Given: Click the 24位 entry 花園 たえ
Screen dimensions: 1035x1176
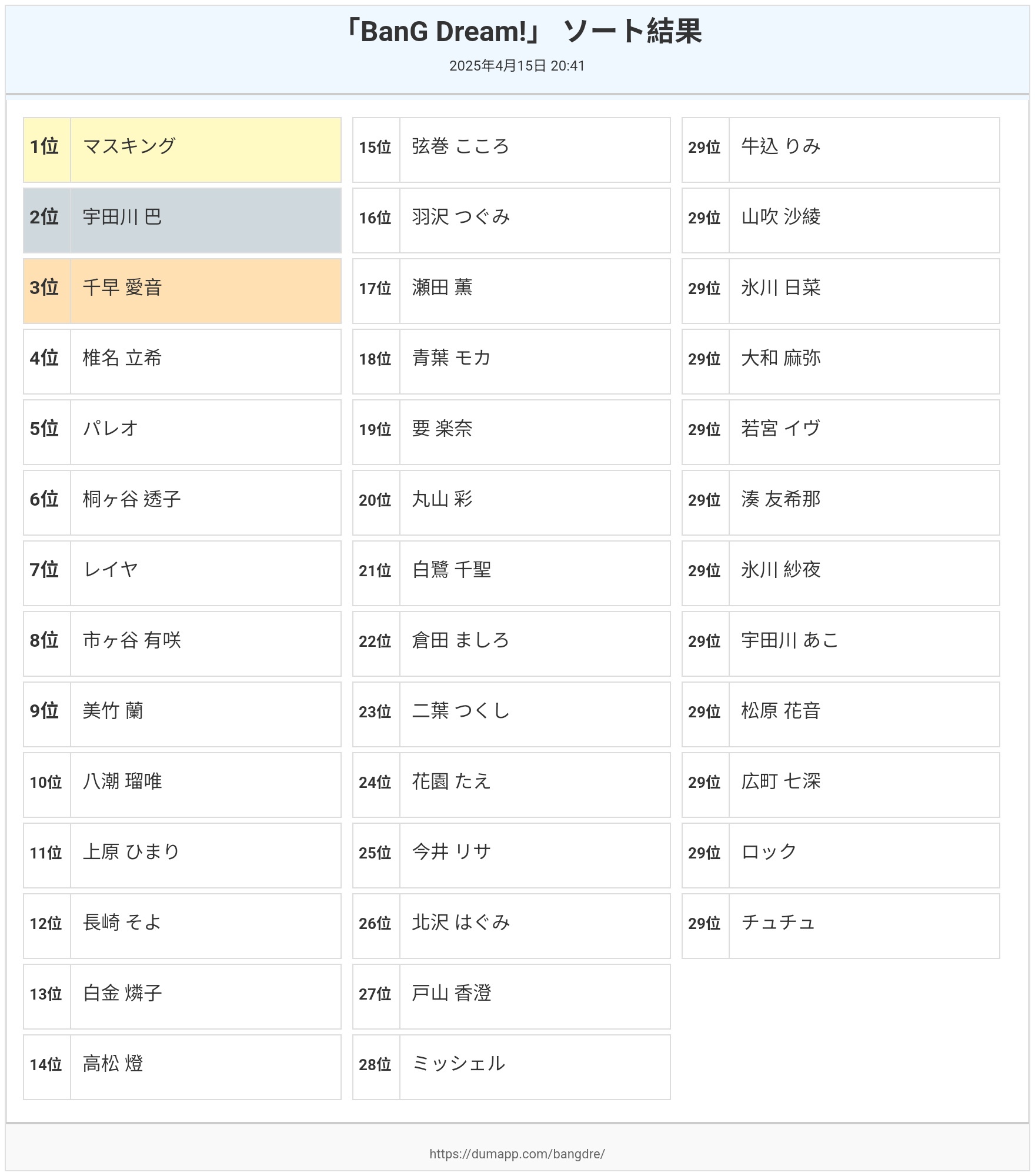Looking at the screenshot, I should [x=512, y=785].
